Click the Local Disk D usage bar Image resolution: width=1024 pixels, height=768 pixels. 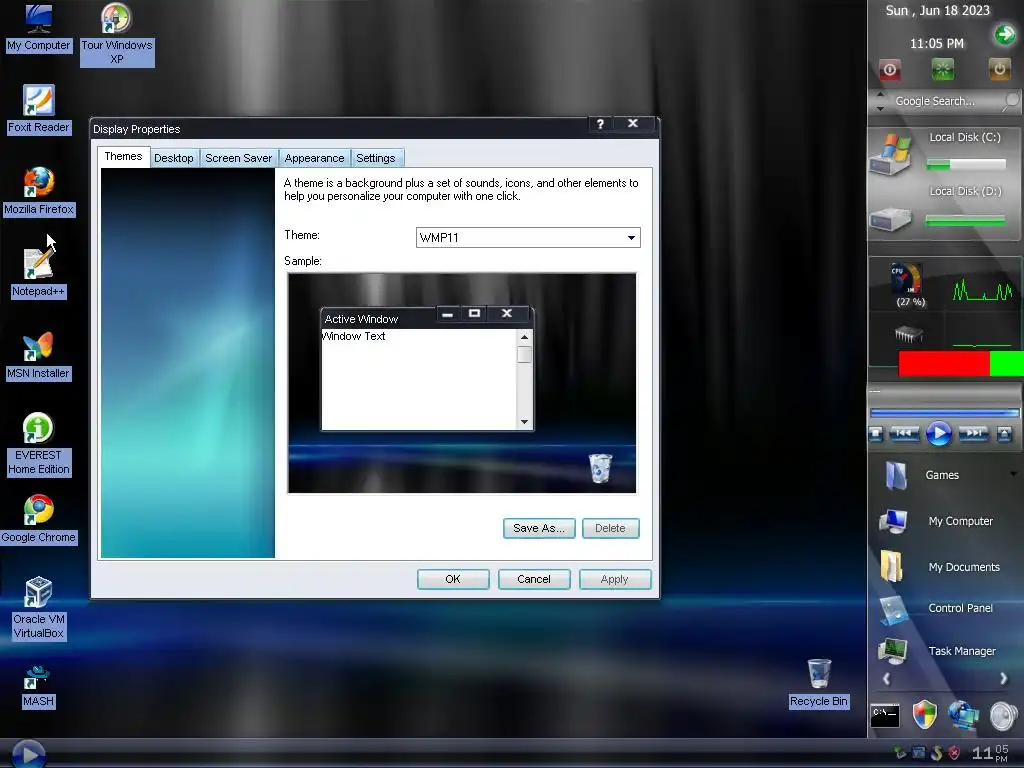966,221
